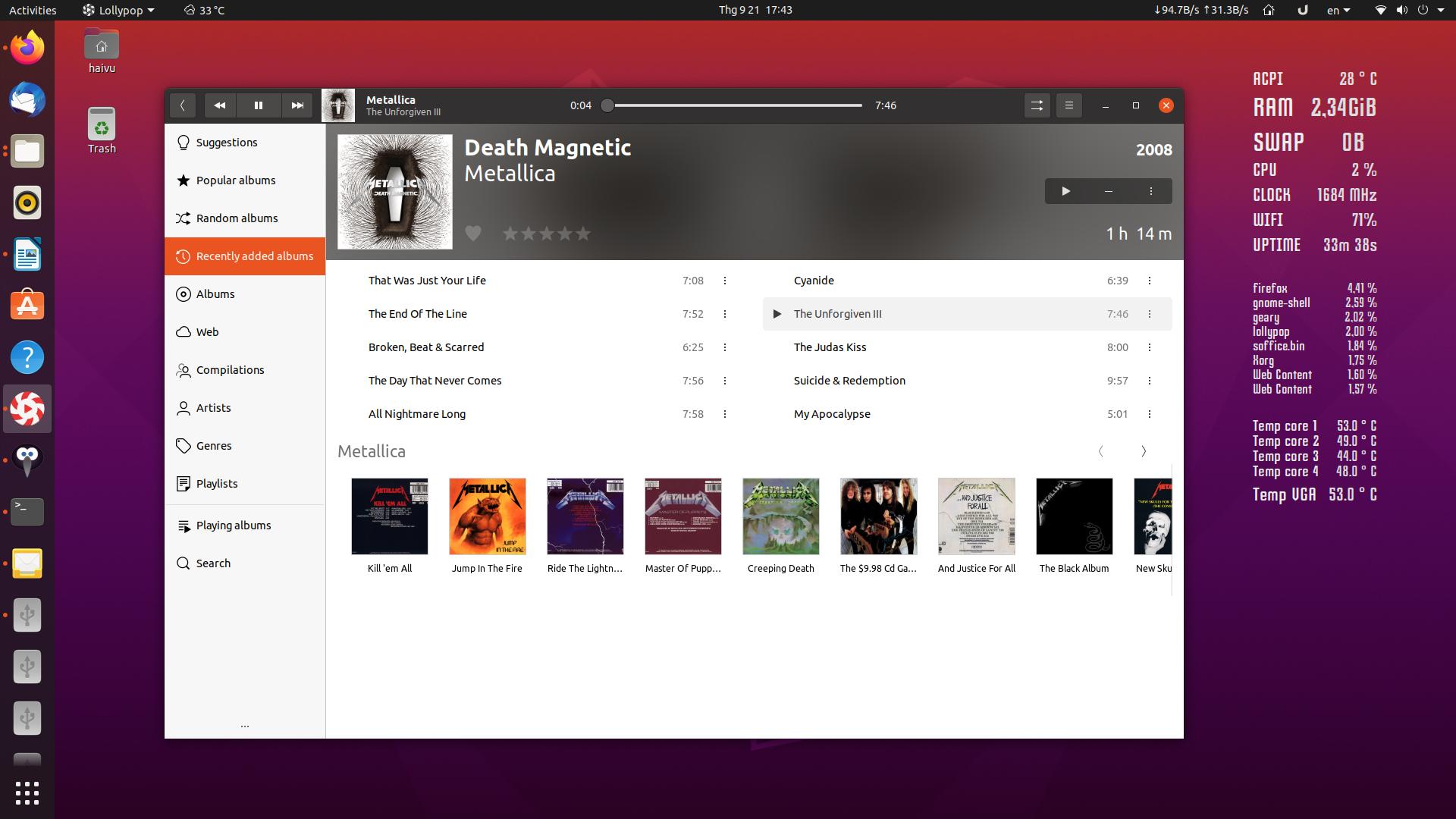Play the track All Nightmare Long
Image resolution: width=1456 pixels, height=819 pixels.
click(417, 414)
